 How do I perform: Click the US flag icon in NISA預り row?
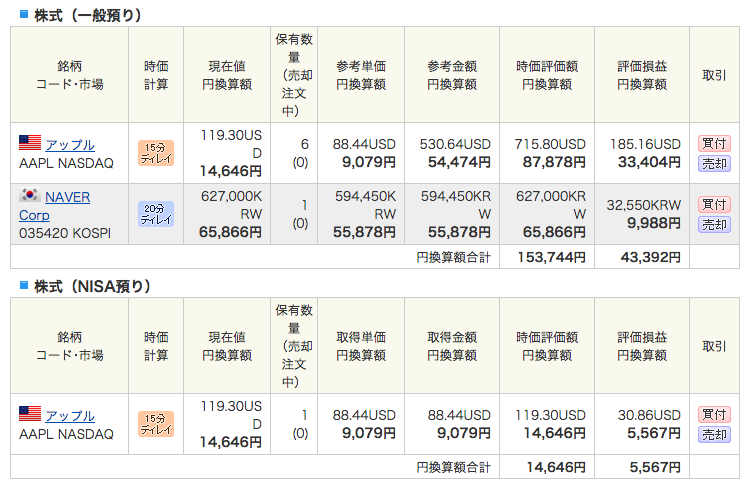[x=30, y=414]
